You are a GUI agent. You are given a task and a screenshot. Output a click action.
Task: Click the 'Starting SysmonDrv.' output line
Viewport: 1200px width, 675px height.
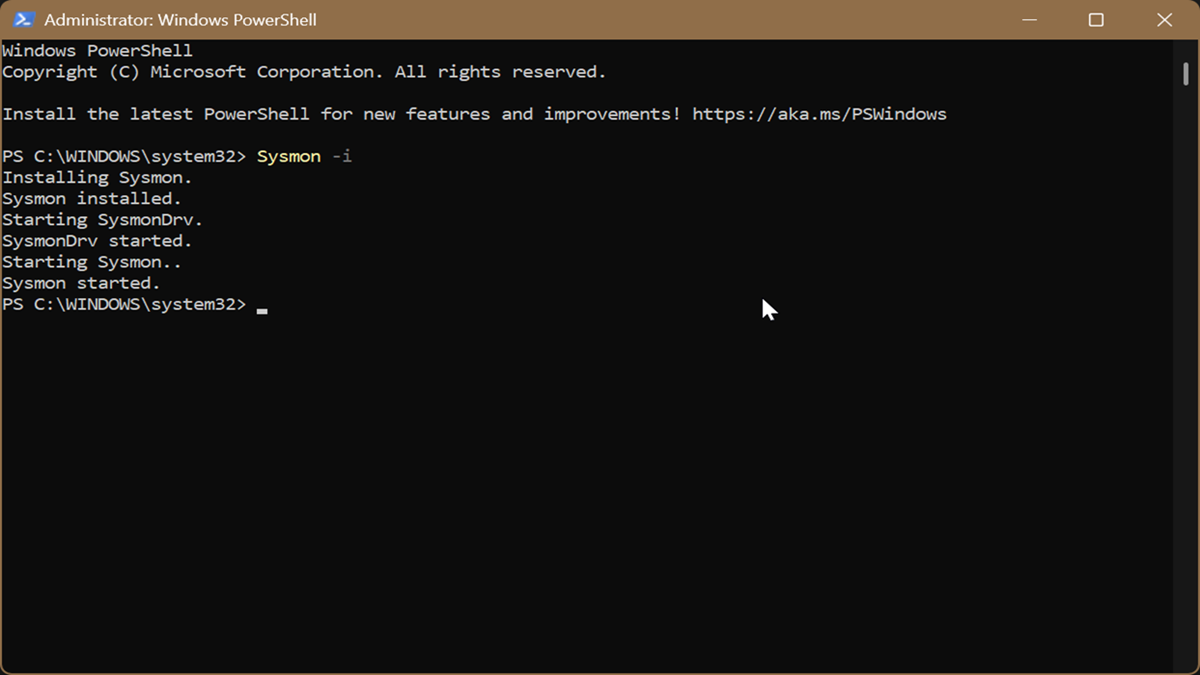tap(102, 220)
